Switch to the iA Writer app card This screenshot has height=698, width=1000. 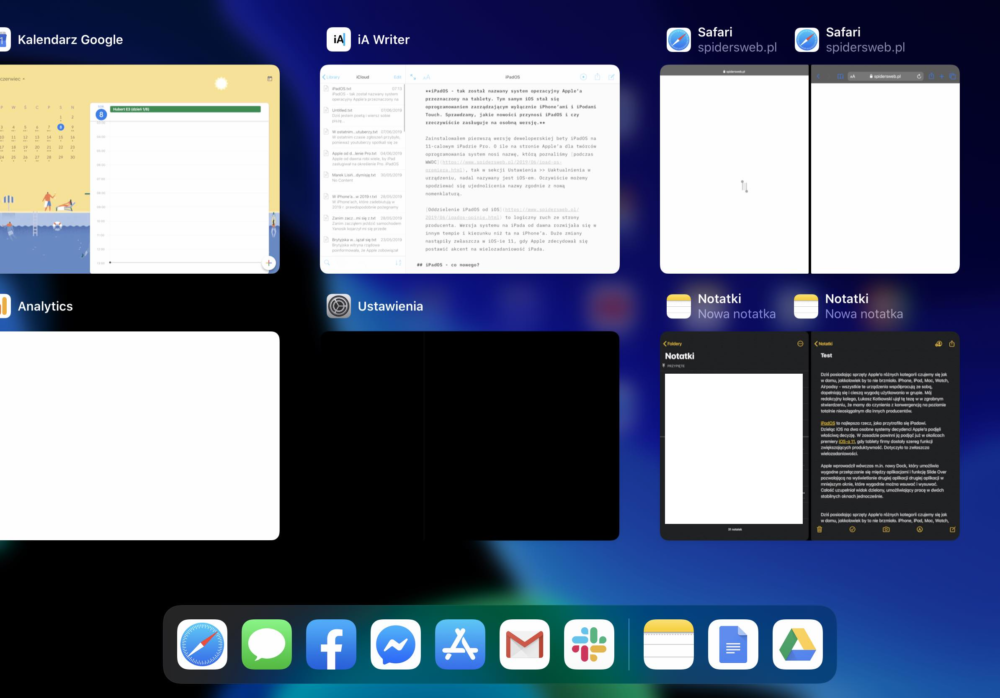[469, 169]
